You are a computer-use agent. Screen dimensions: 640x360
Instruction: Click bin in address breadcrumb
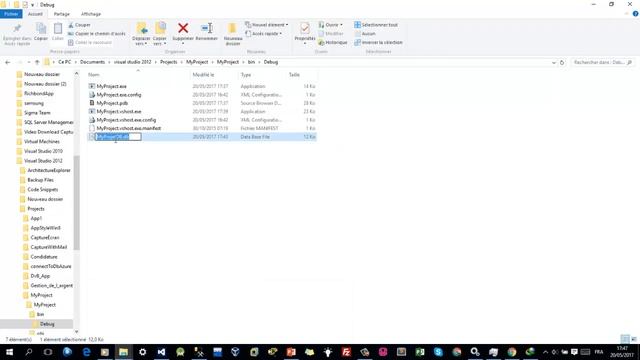pyautogui.click(x=251, y=62)
